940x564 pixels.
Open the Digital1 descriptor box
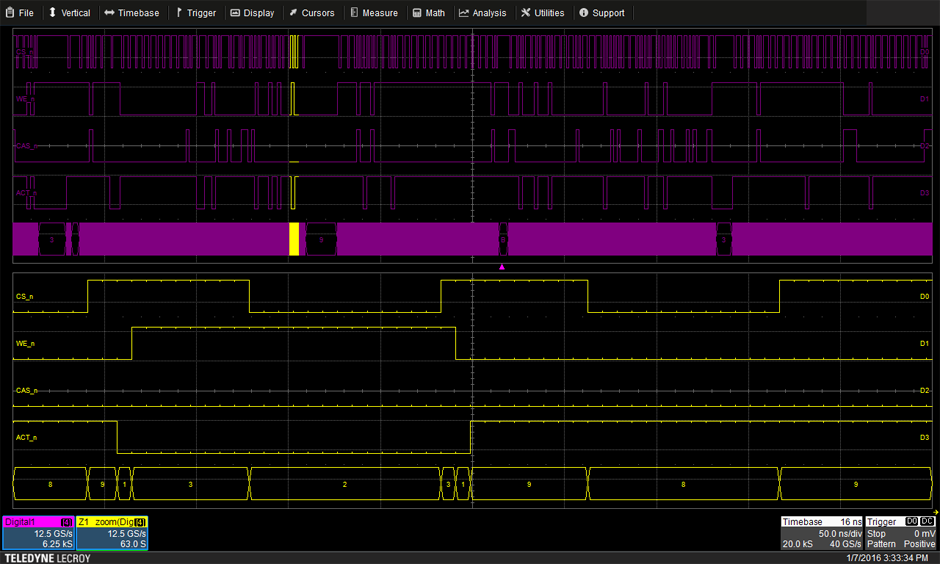click(39, 533)
